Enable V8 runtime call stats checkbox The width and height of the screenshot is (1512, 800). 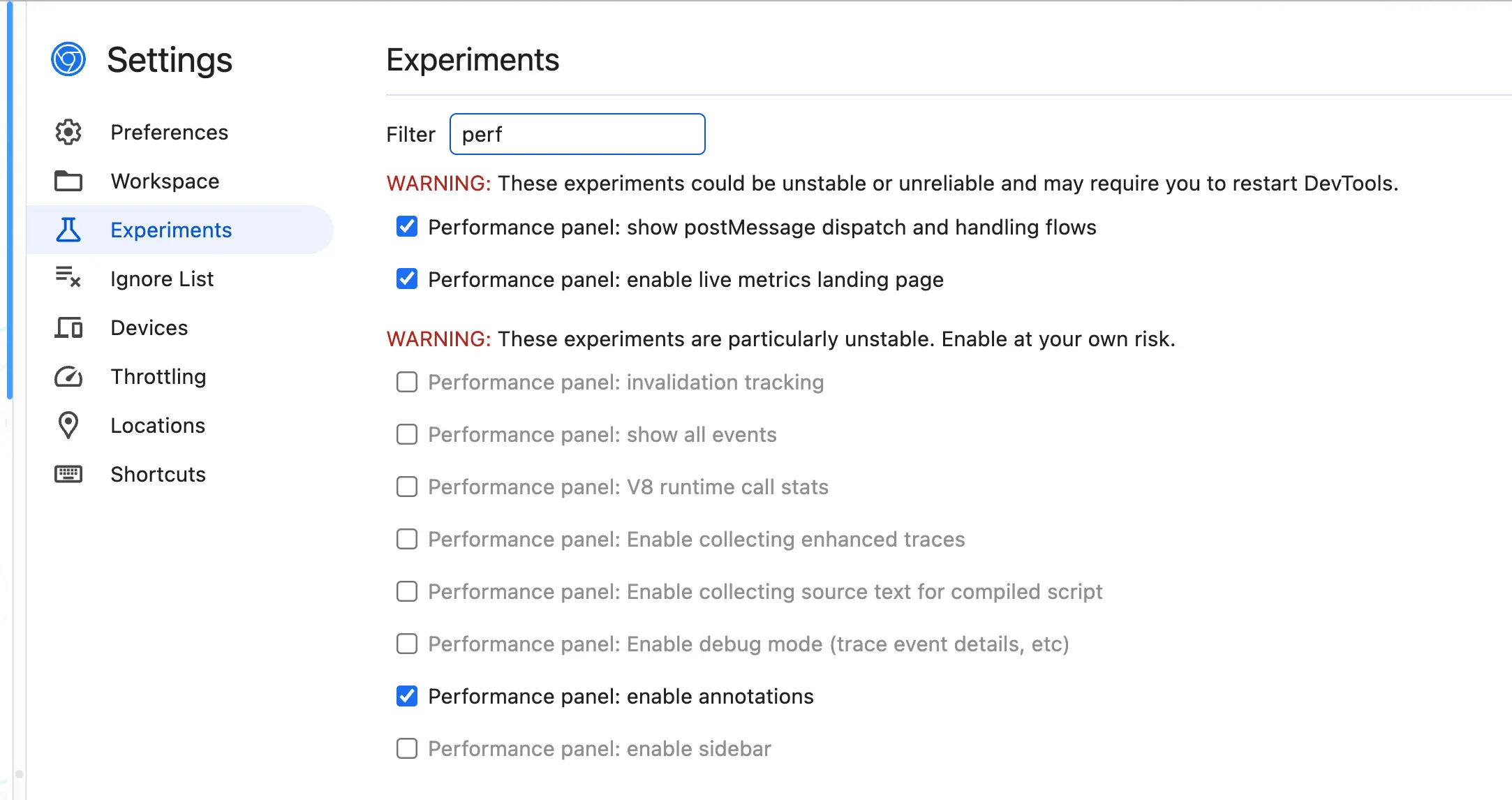tap(407, 487)
